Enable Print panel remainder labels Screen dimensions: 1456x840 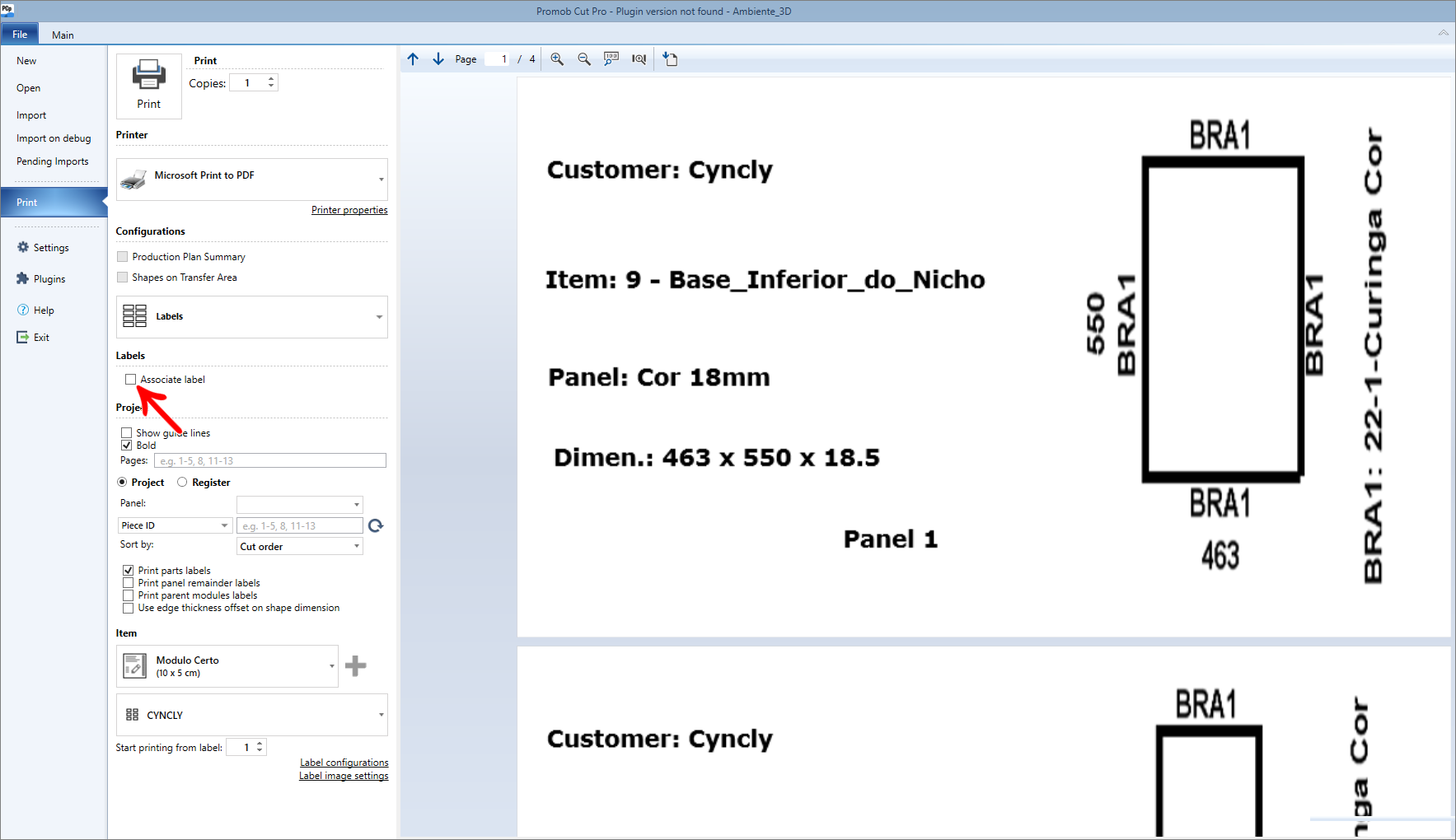click(128, 583)
